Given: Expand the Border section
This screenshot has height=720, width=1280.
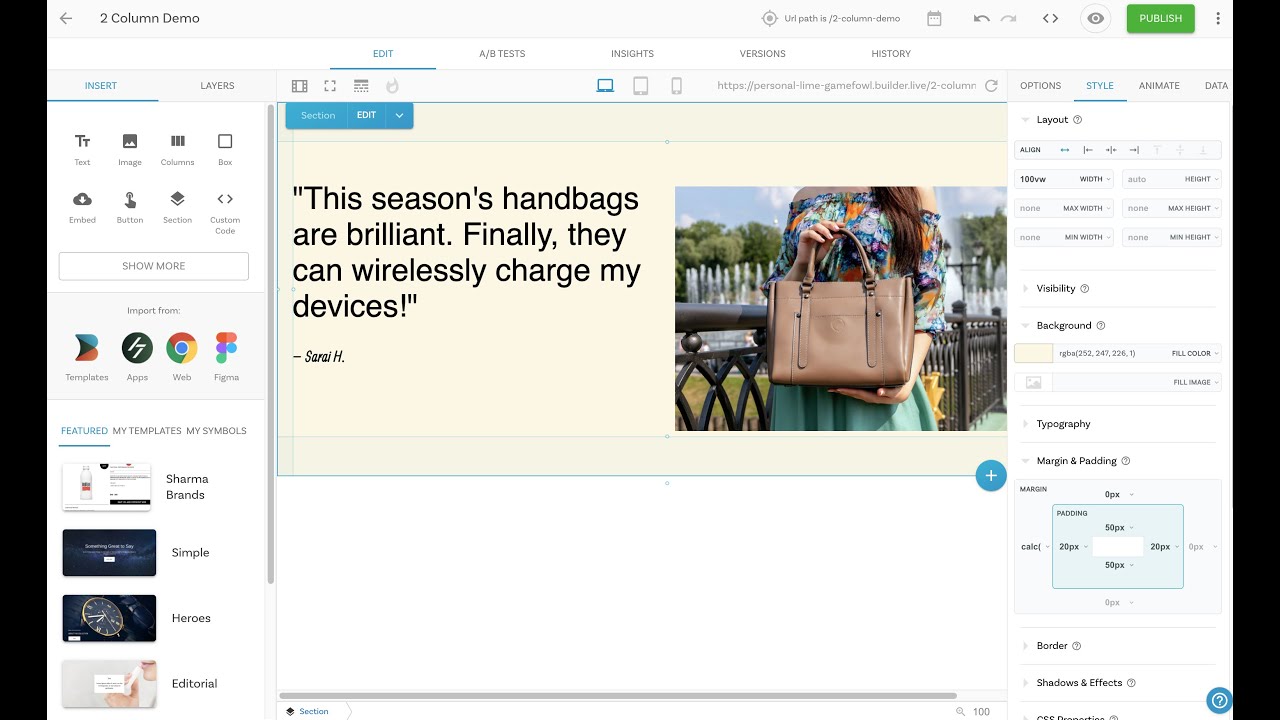Looking at the screenshot, I should tap(1025, 646).
